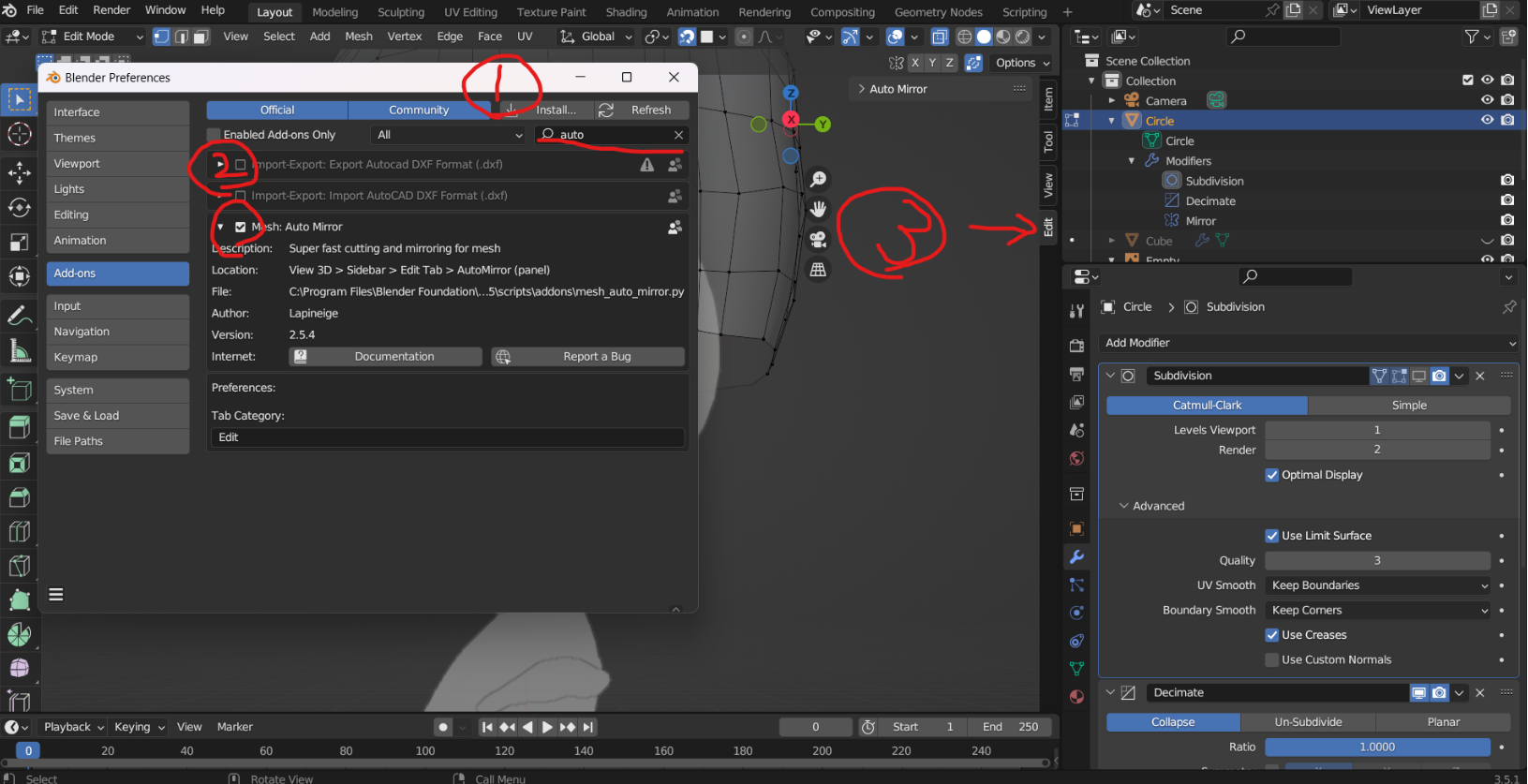Select the Rotate tool in left toolbar

pos(20,207)
